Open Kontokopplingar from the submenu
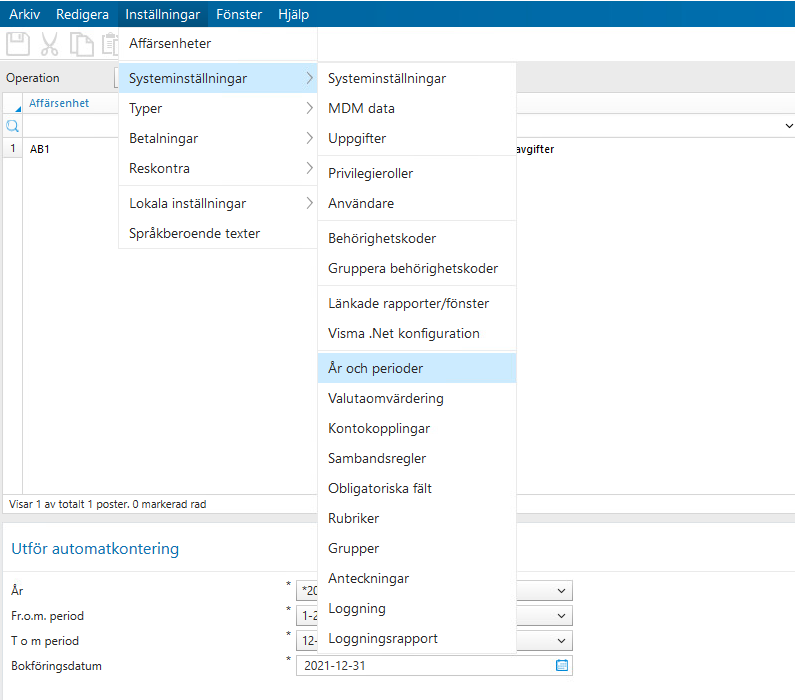 tap(417, 428)
